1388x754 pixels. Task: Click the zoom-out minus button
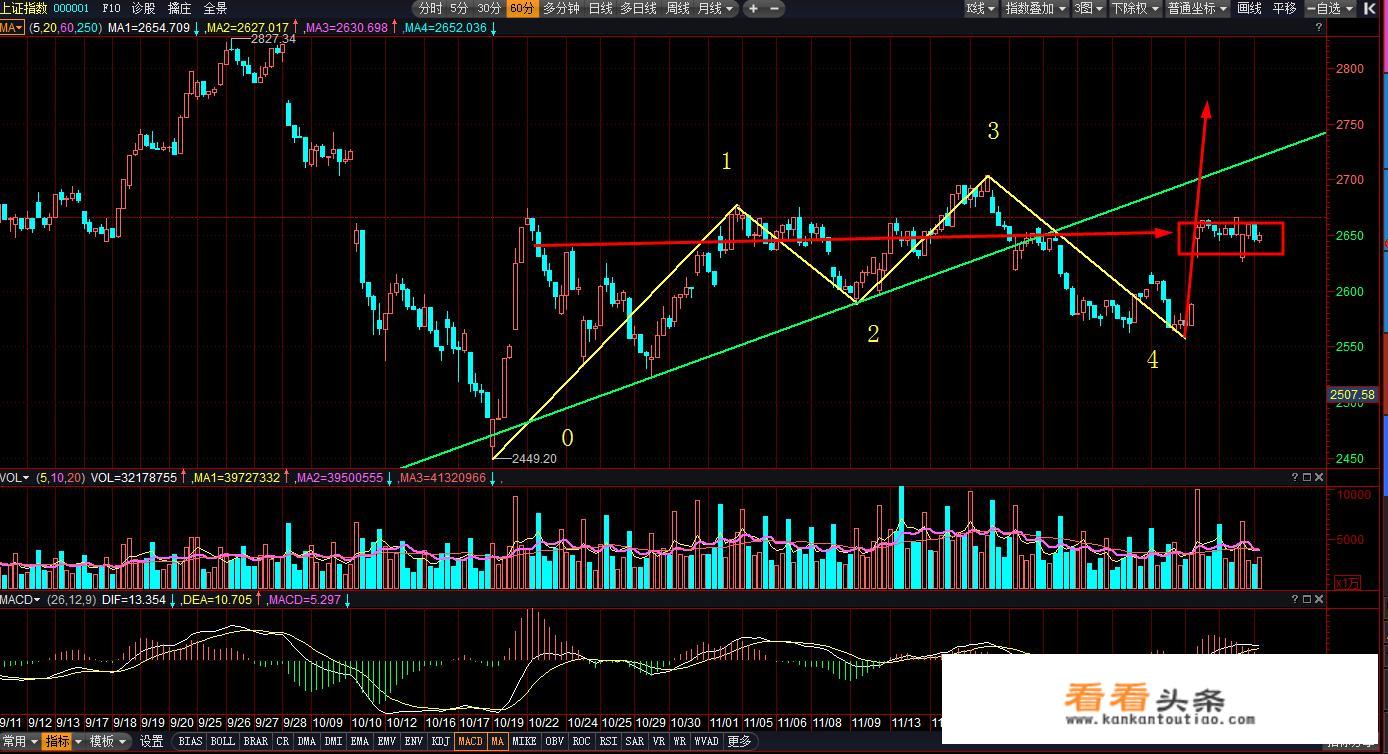click(772, 8)
